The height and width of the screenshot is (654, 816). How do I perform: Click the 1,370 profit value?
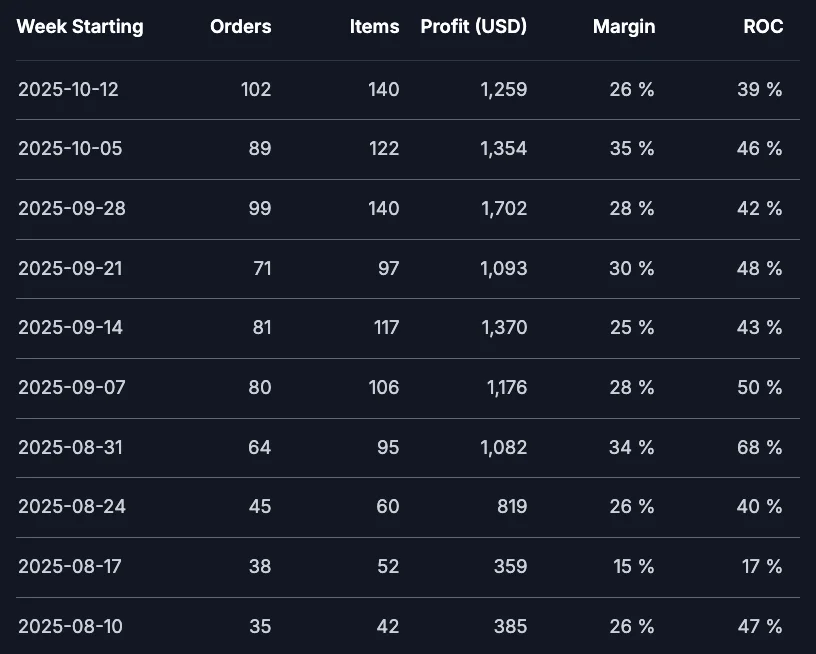pyautogui.click(x=503, y=328)
